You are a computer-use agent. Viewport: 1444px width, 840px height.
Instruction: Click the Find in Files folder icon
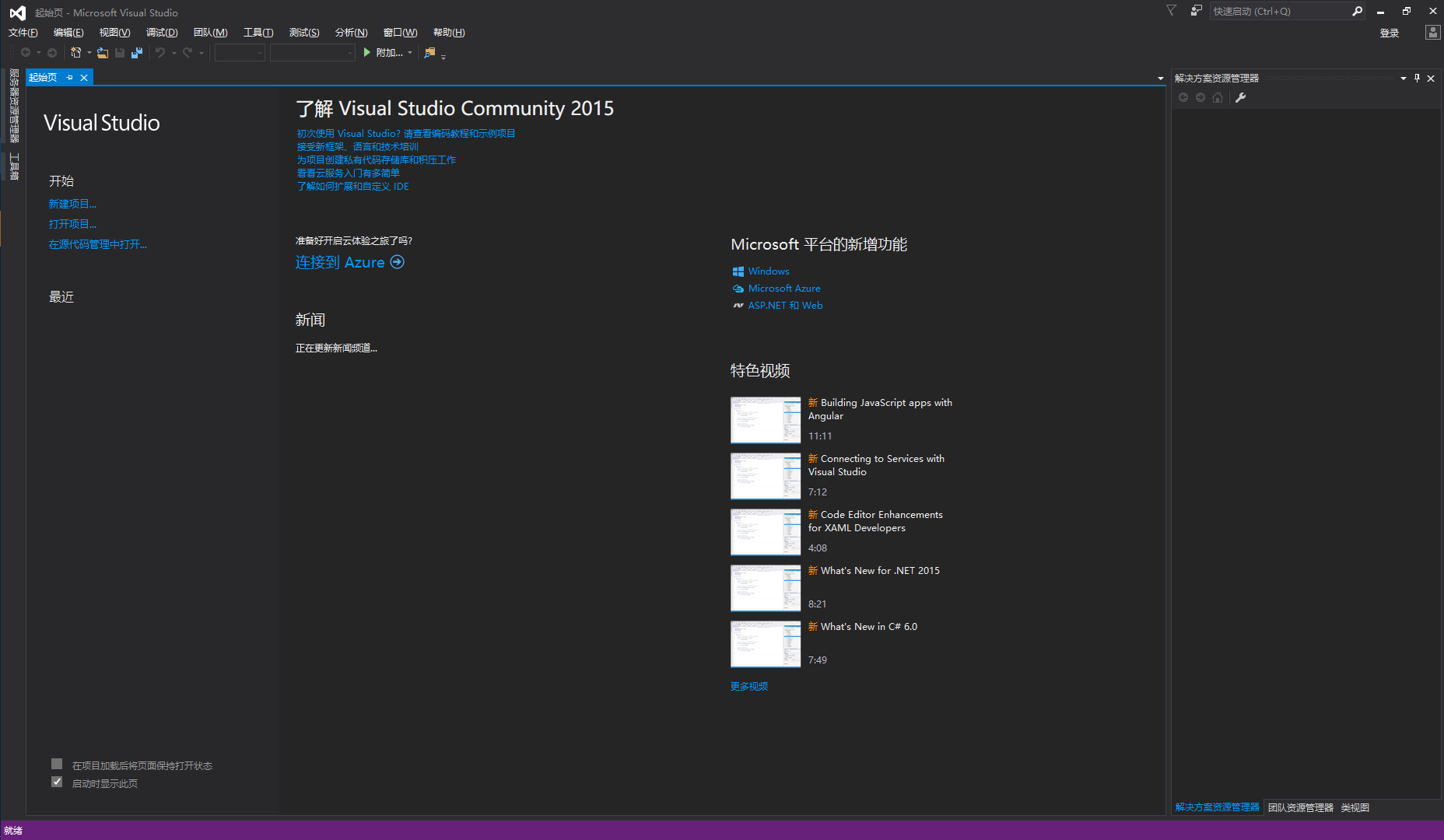point(429,53)
